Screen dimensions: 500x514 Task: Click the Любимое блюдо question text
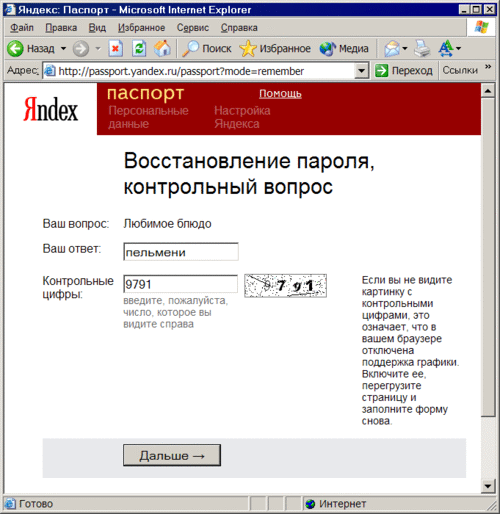click(x=167, y=224)
